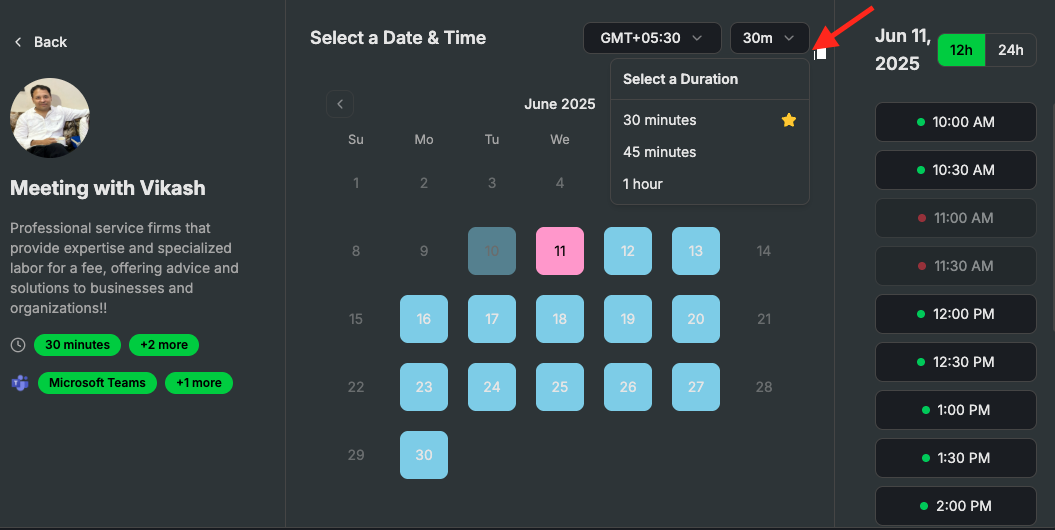Viewport: 1055px width, 530px height.
Task: Switch time format to 24h
Action: [1011, 50]
